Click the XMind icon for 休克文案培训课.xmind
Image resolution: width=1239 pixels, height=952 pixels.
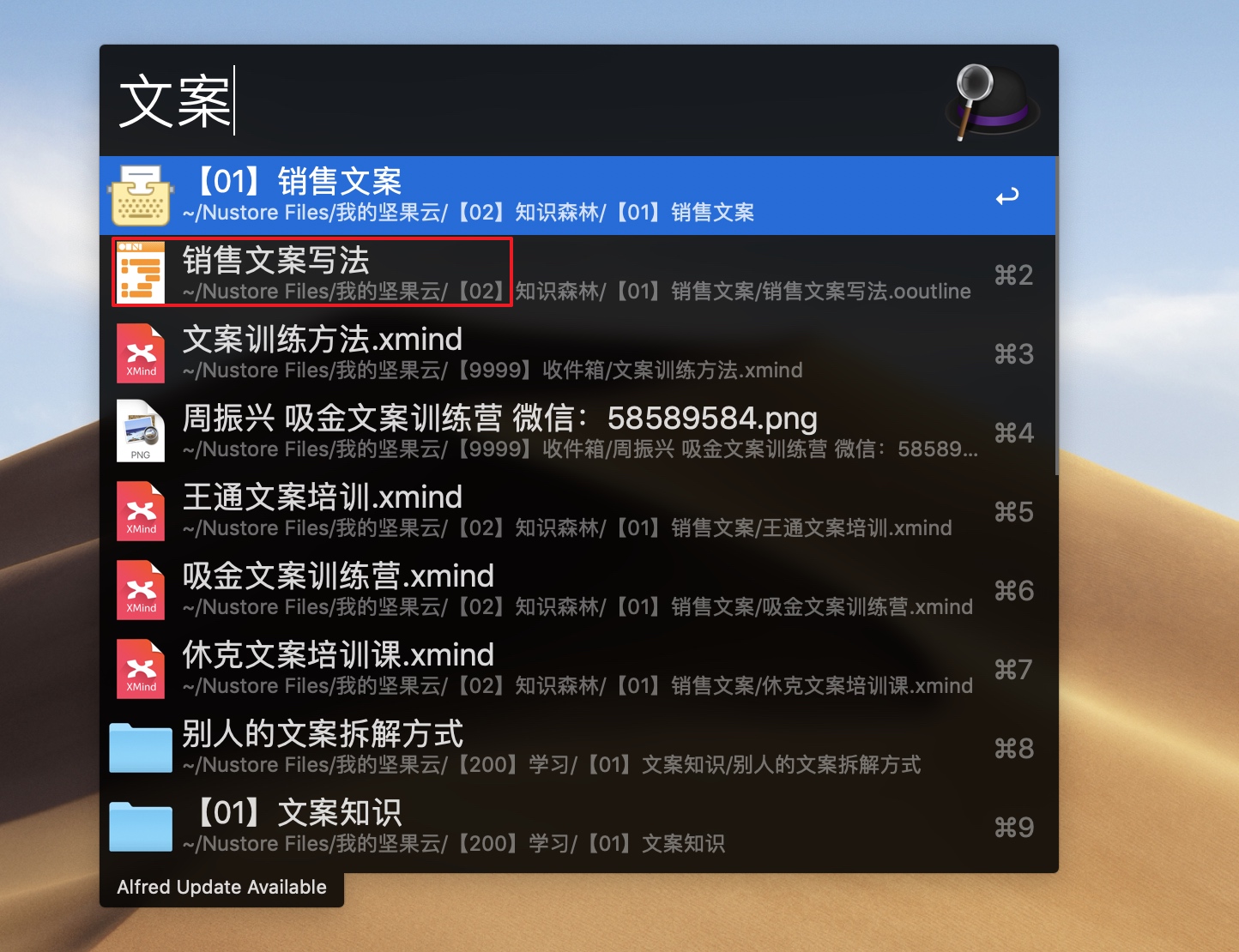point(141,669)
